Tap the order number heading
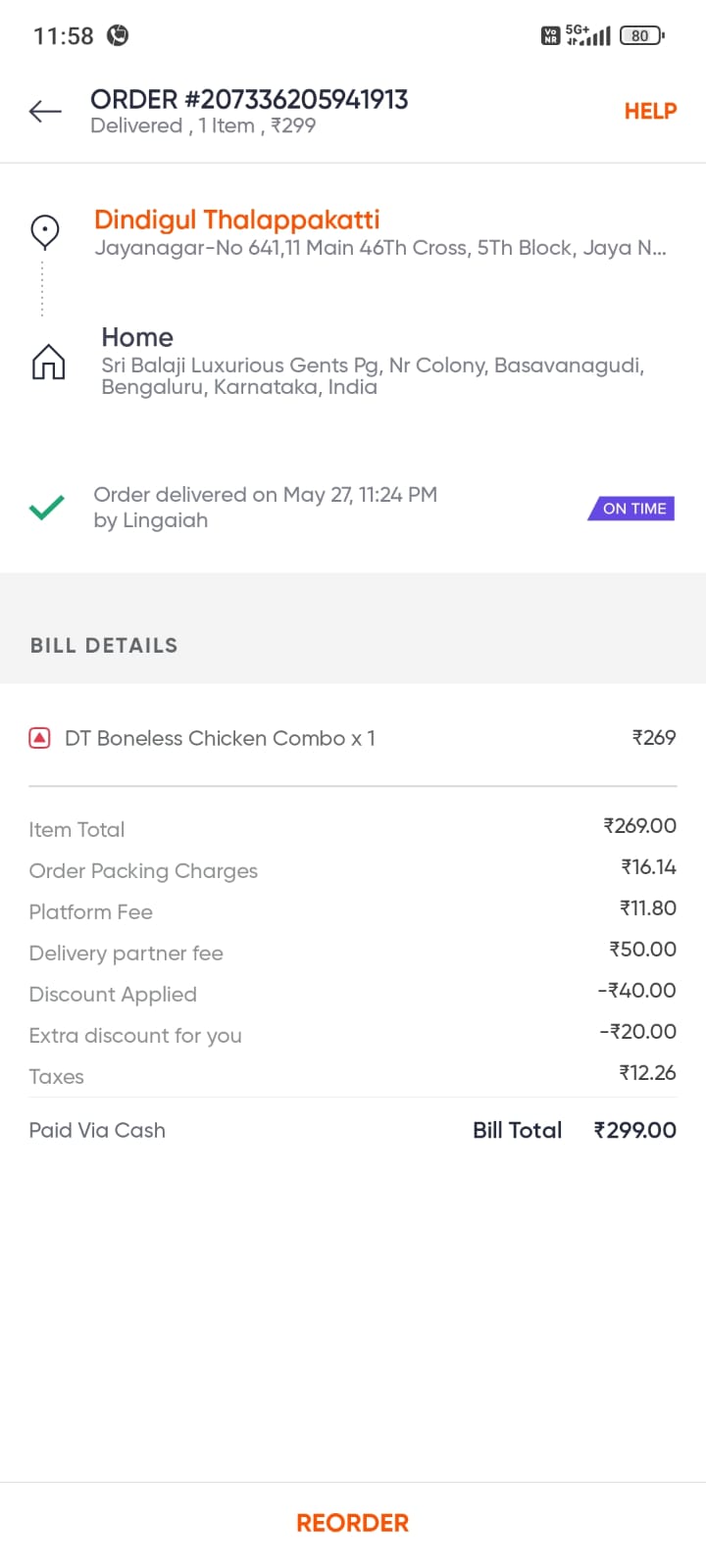The height and width of the screenshot is (1568, 706). 249,99
